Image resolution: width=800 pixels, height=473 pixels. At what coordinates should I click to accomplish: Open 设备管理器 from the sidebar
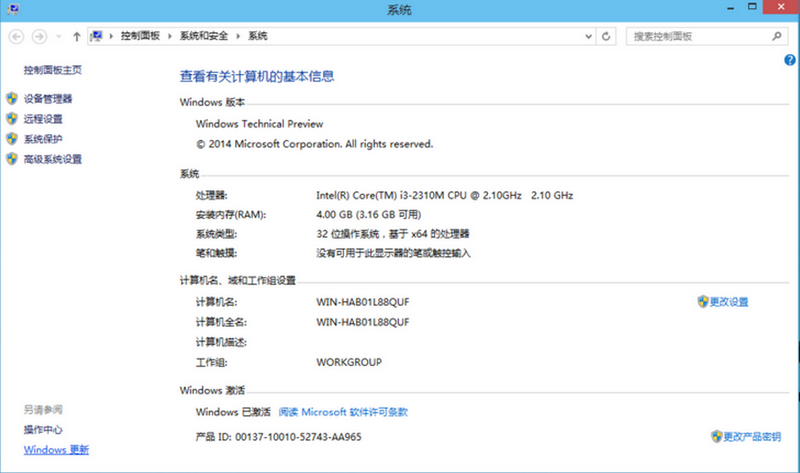point(48,99)
